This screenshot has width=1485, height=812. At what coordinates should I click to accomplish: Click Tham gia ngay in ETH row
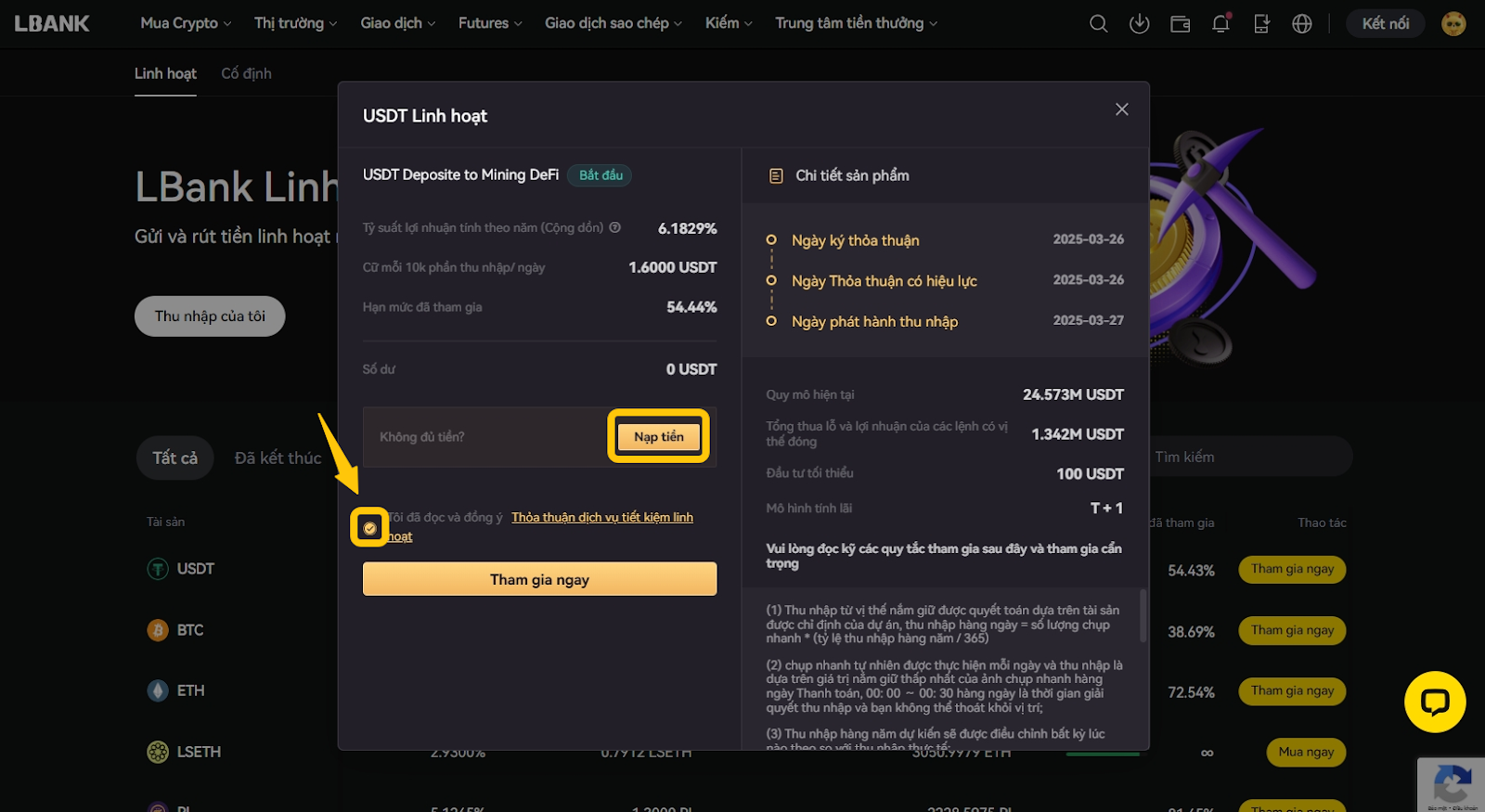click(x=1292, y=690)
